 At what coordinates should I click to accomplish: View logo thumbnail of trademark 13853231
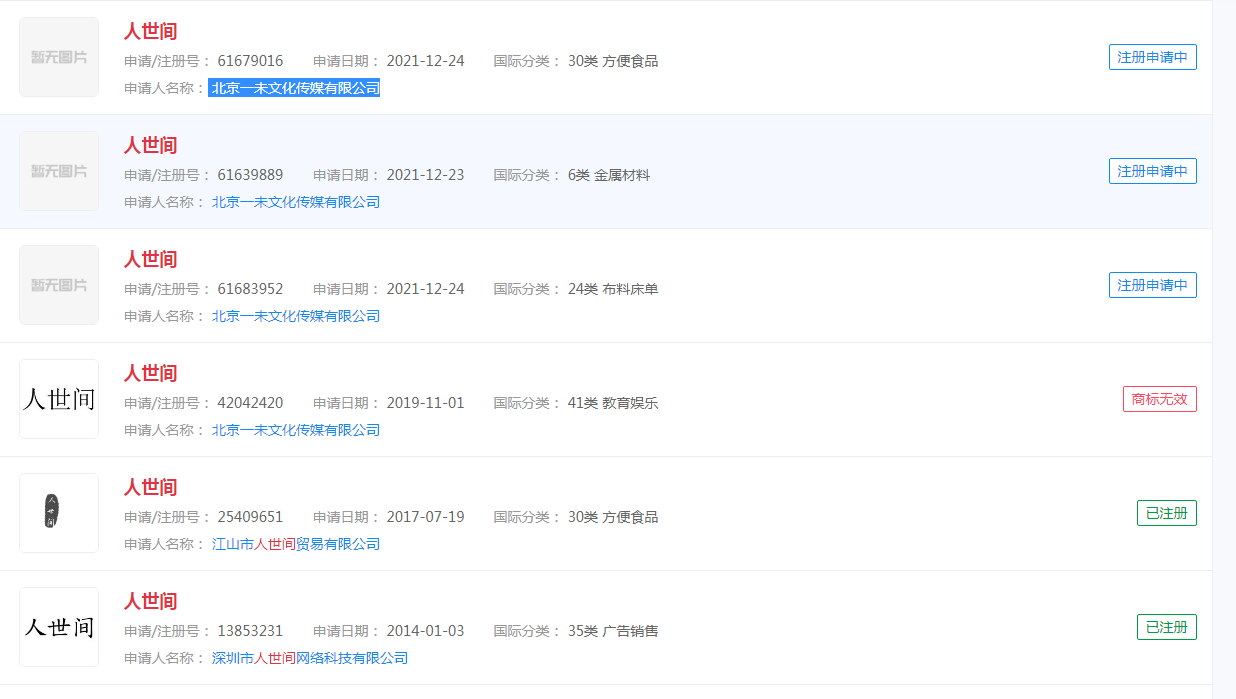click(x=59, y=627)
